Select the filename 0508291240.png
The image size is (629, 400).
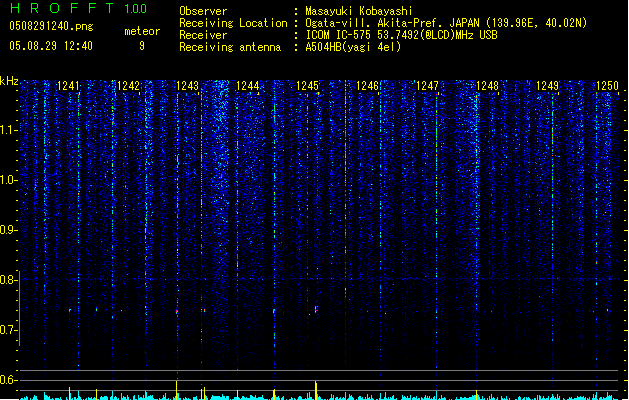51,27
